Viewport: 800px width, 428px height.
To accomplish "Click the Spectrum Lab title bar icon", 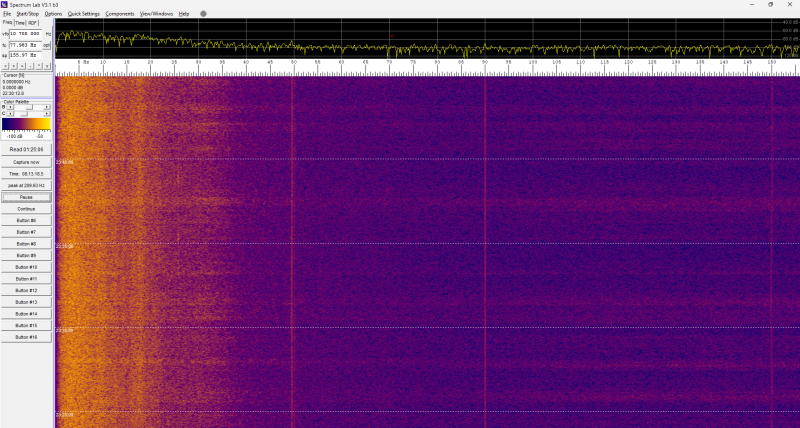I will tap(5, 4).
